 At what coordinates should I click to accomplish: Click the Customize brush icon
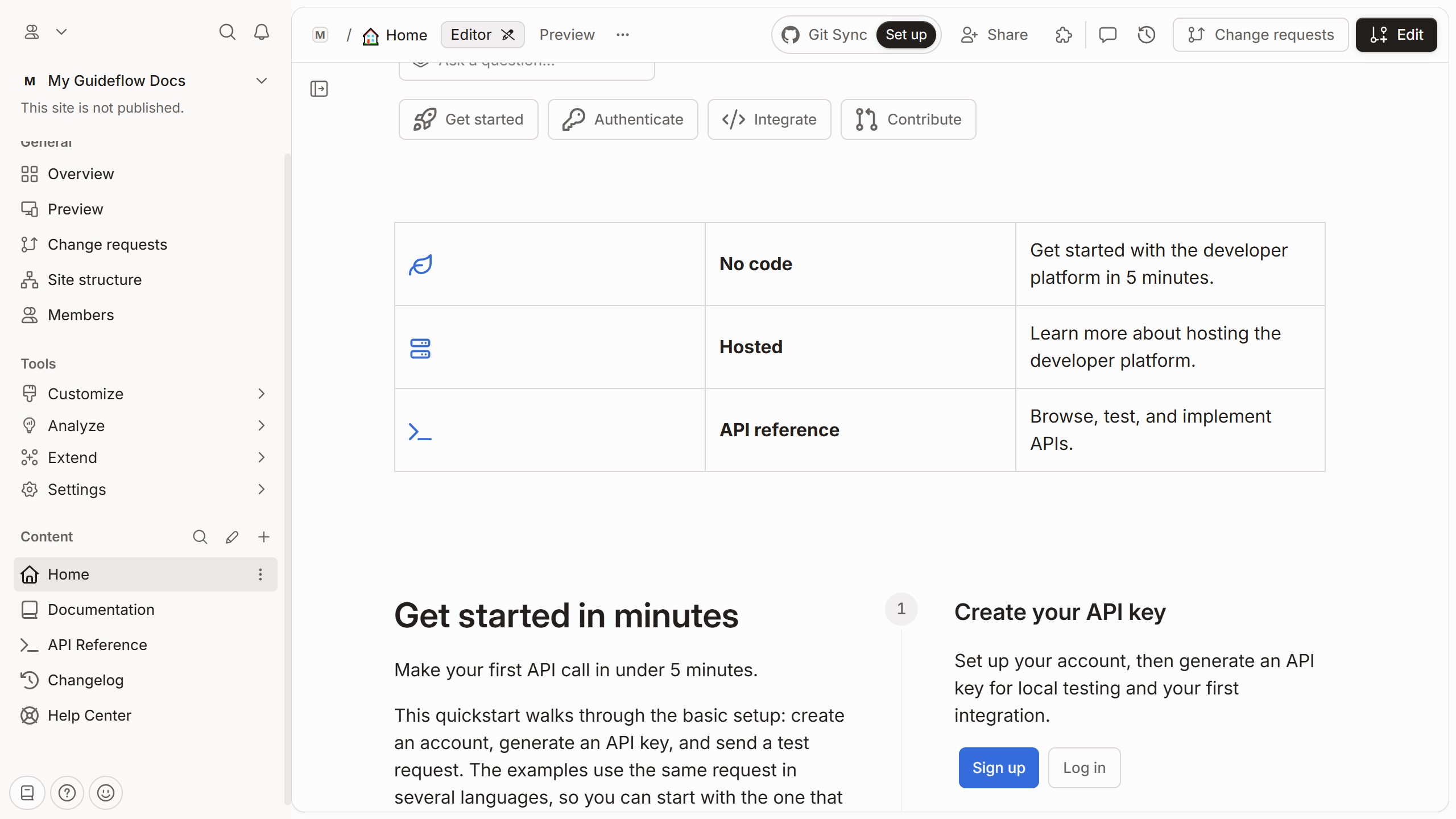[30, 394]
